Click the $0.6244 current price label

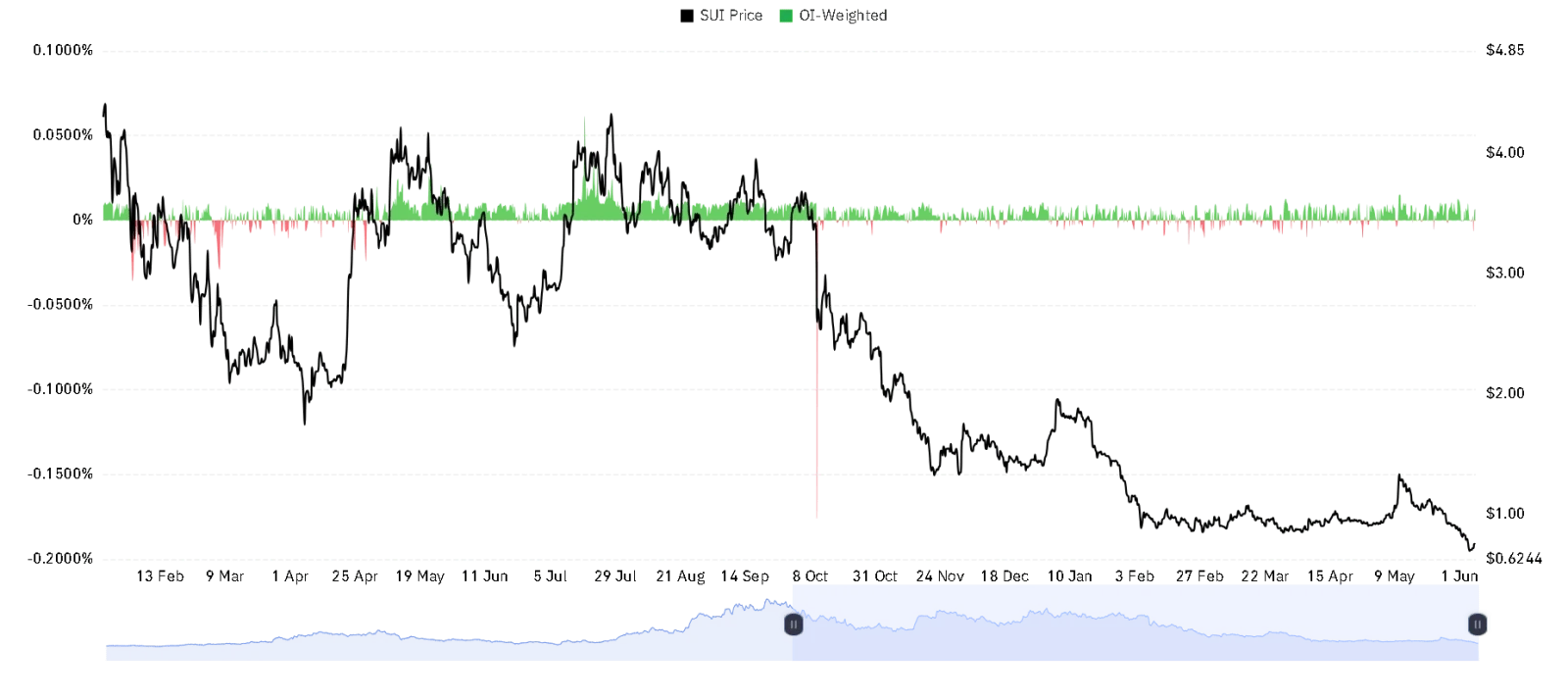(1514, 559)
